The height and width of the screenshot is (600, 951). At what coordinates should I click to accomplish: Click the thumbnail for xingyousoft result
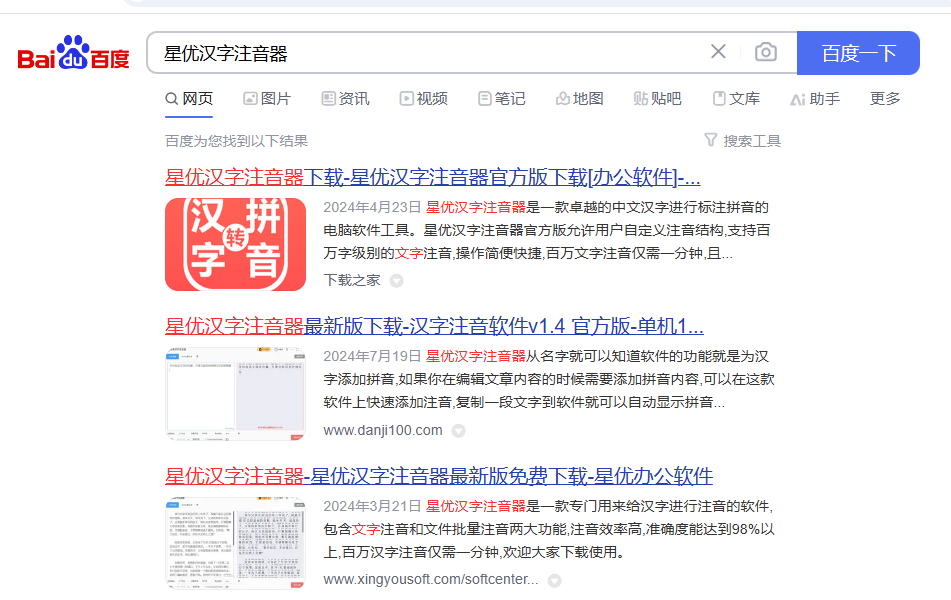pos(235,543)
